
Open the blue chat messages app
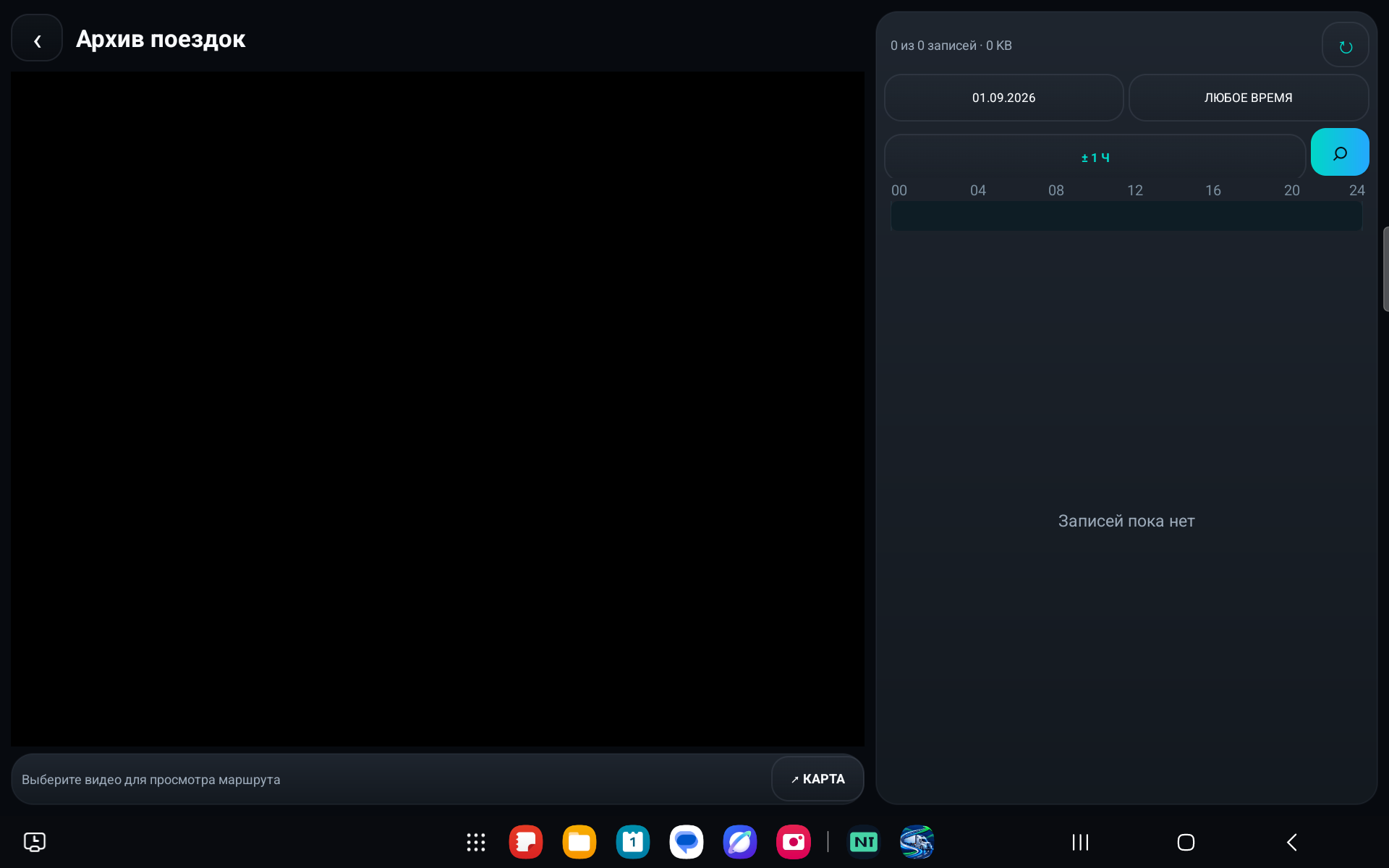click(x=687, y=842)
